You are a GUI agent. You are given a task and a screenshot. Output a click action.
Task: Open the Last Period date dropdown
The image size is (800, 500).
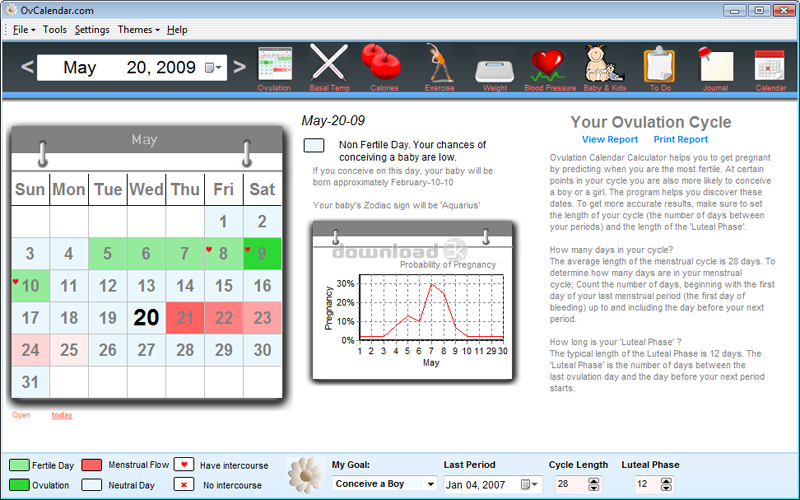pyautogui.click(x=529, y=484)
